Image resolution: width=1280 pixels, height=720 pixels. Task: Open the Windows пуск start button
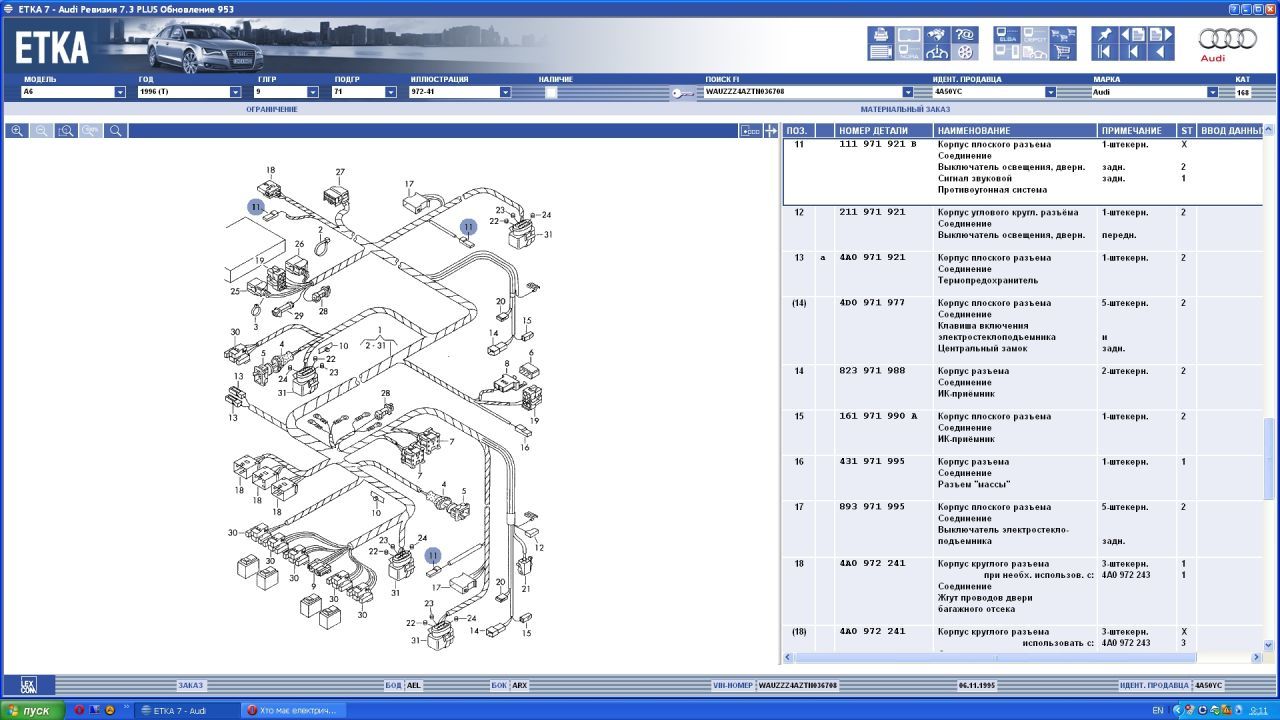(x=32, y=710)
